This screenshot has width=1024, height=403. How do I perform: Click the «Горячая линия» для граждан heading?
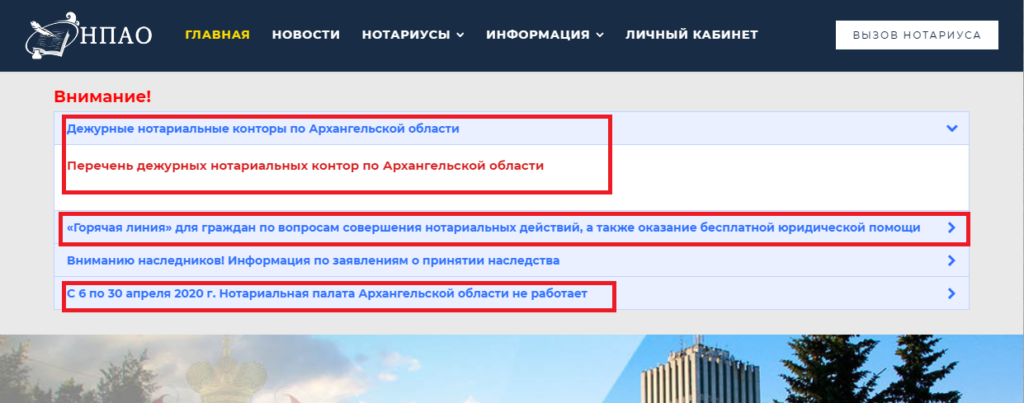[494, 228]
